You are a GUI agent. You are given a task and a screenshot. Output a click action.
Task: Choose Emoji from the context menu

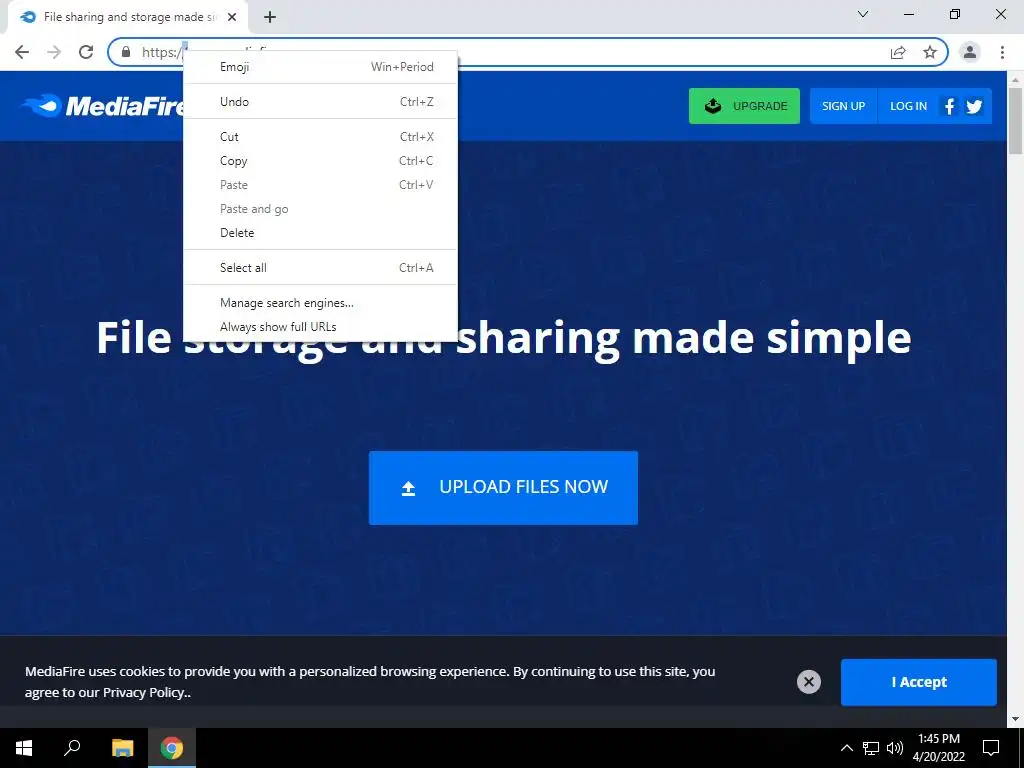[x=320, y=67]
